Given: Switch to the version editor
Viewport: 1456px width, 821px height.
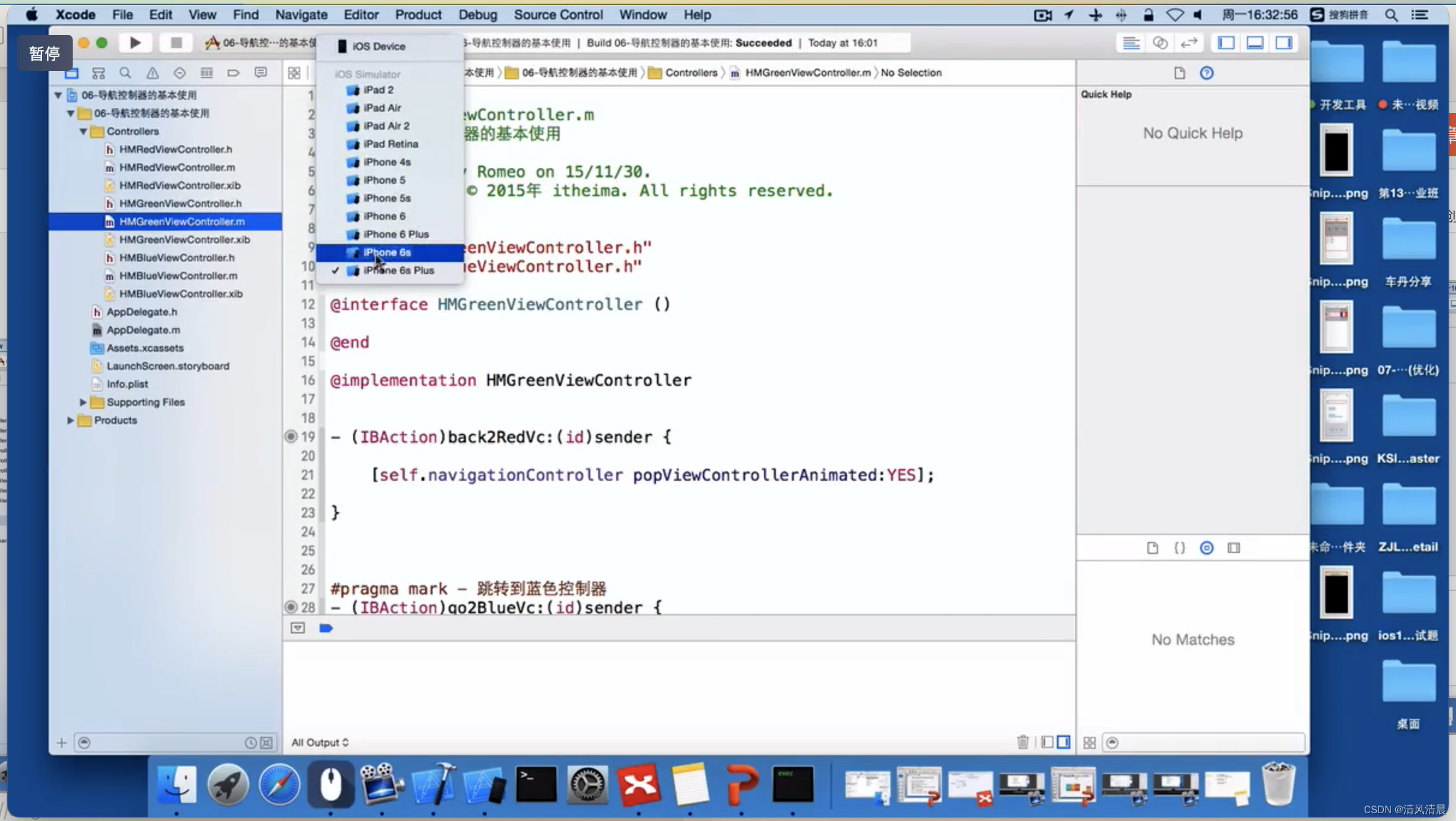Looking at the screenshot, I should [x=1189, y=43].
